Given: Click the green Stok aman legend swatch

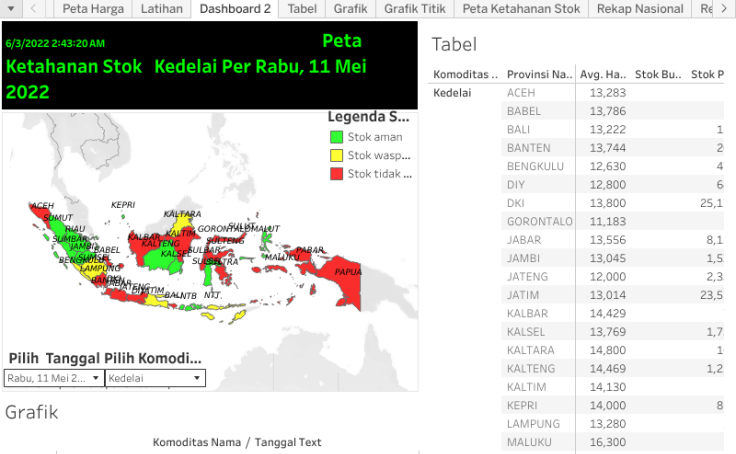Looking at the screenshot, I should point(337,137).
